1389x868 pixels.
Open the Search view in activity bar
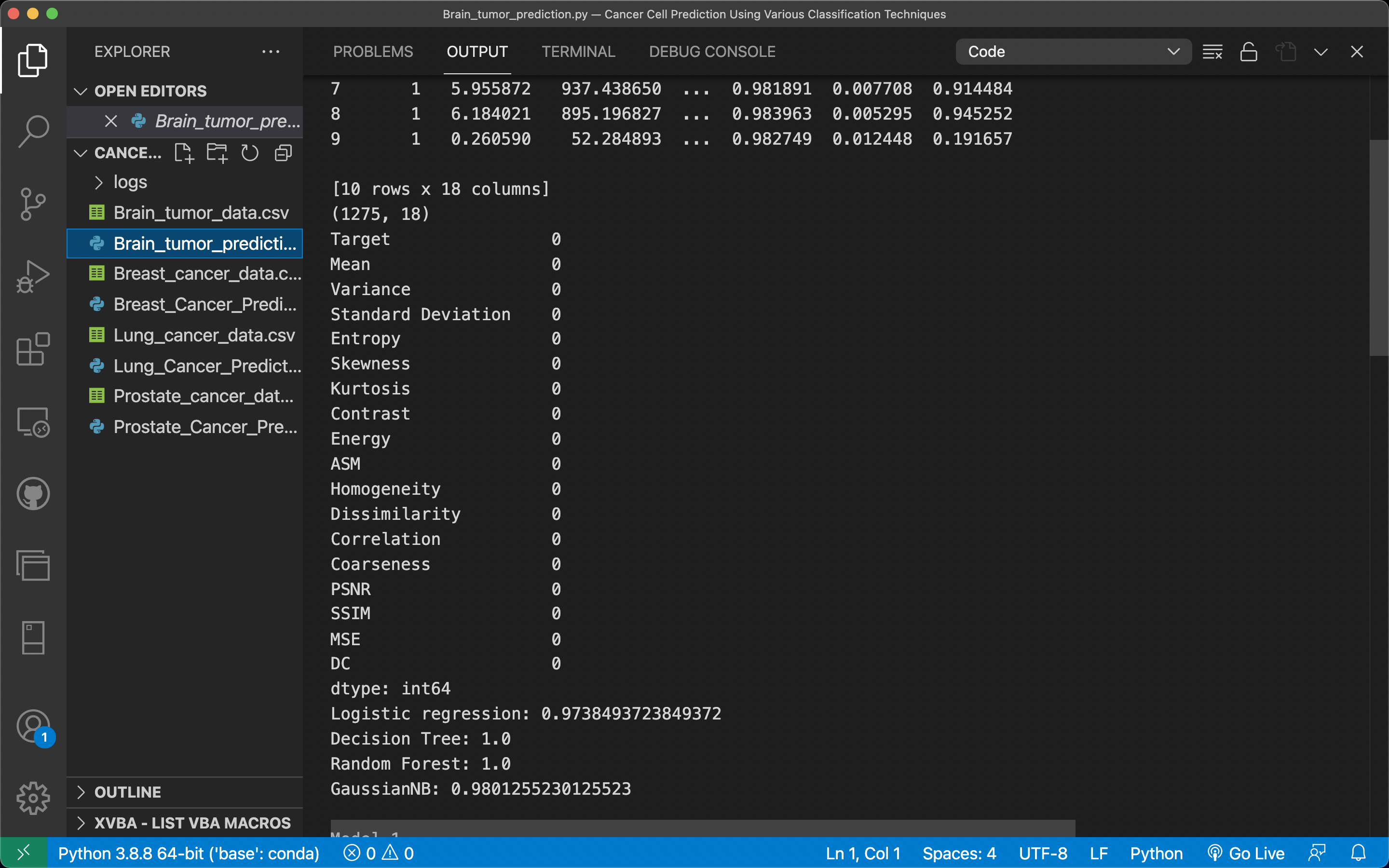click(33, 131)
